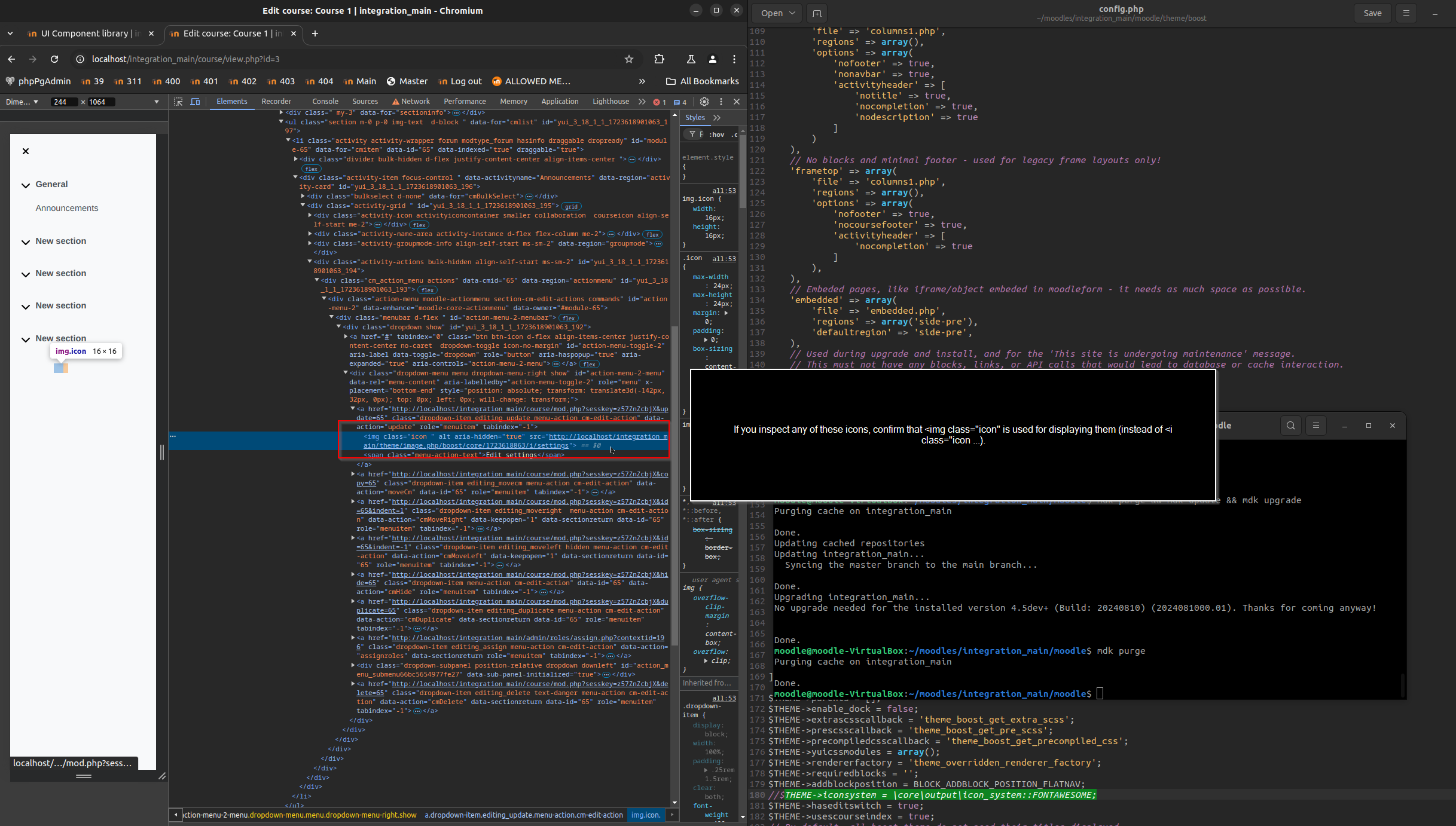Collapse the General section chevron

pos(26,185)
